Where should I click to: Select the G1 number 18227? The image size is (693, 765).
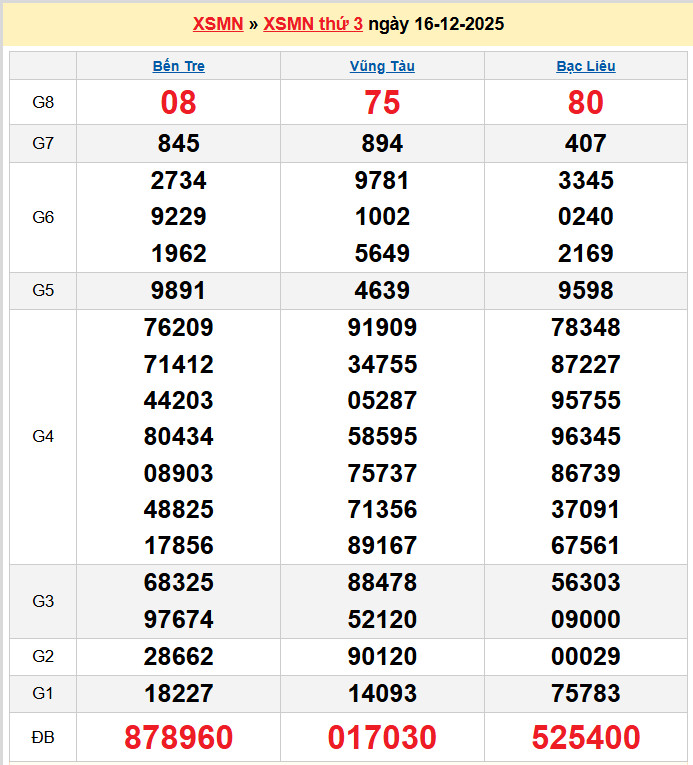pyautogui.click(x=179, y=693)
